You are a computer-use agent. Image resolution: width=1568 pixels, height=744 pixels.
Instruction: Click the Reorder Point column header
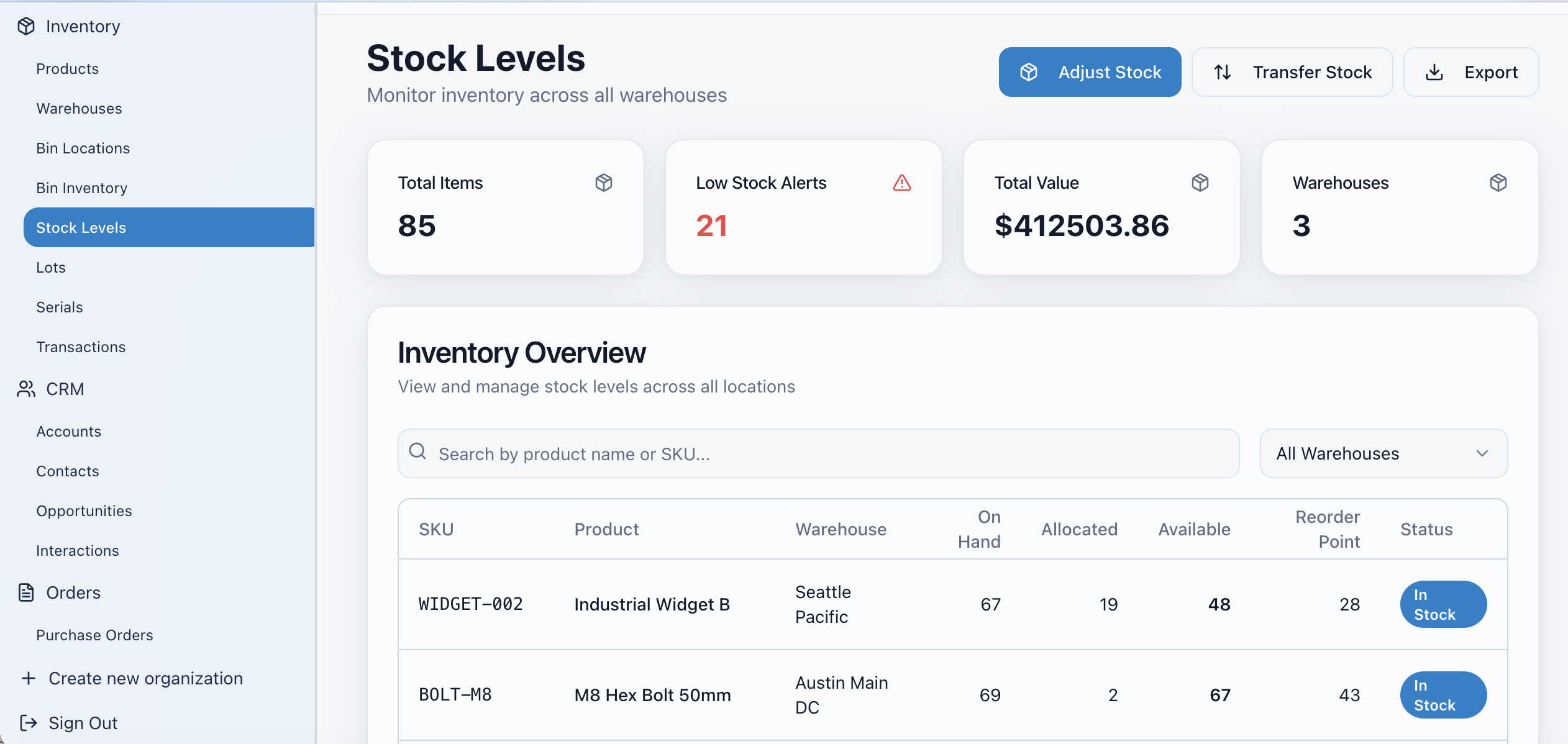1328,529
